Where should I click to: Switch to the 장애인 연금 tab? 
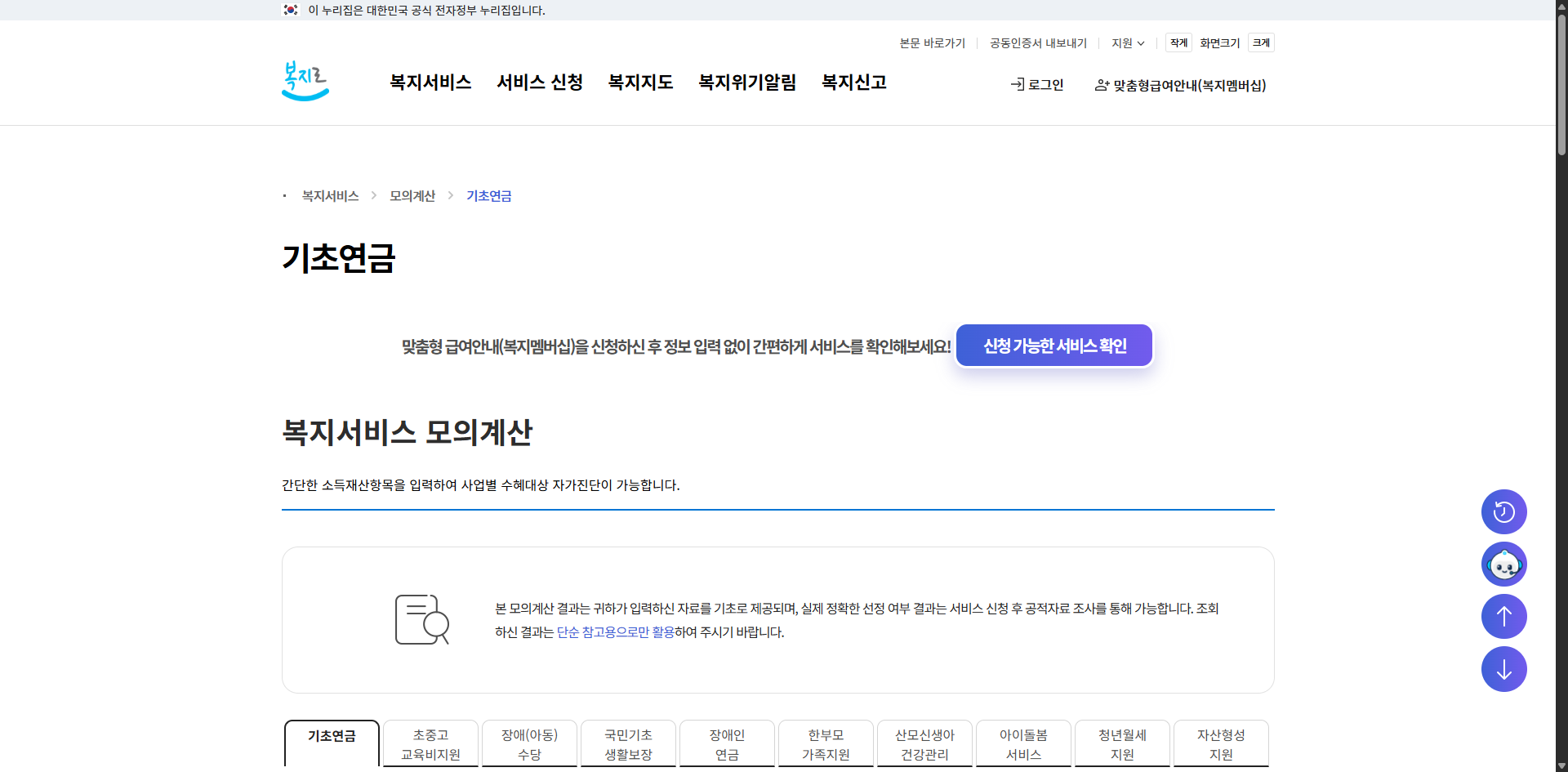click(x=726, y=744)
